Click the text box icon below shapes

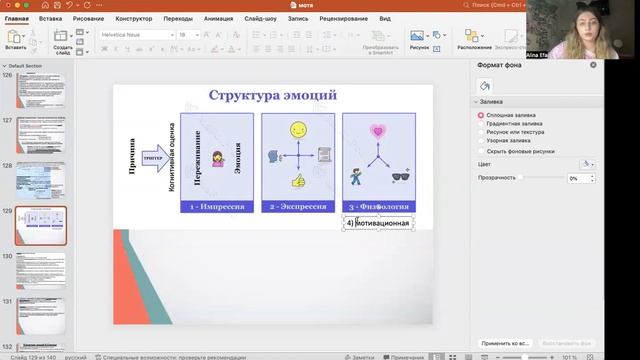(437, 49)
